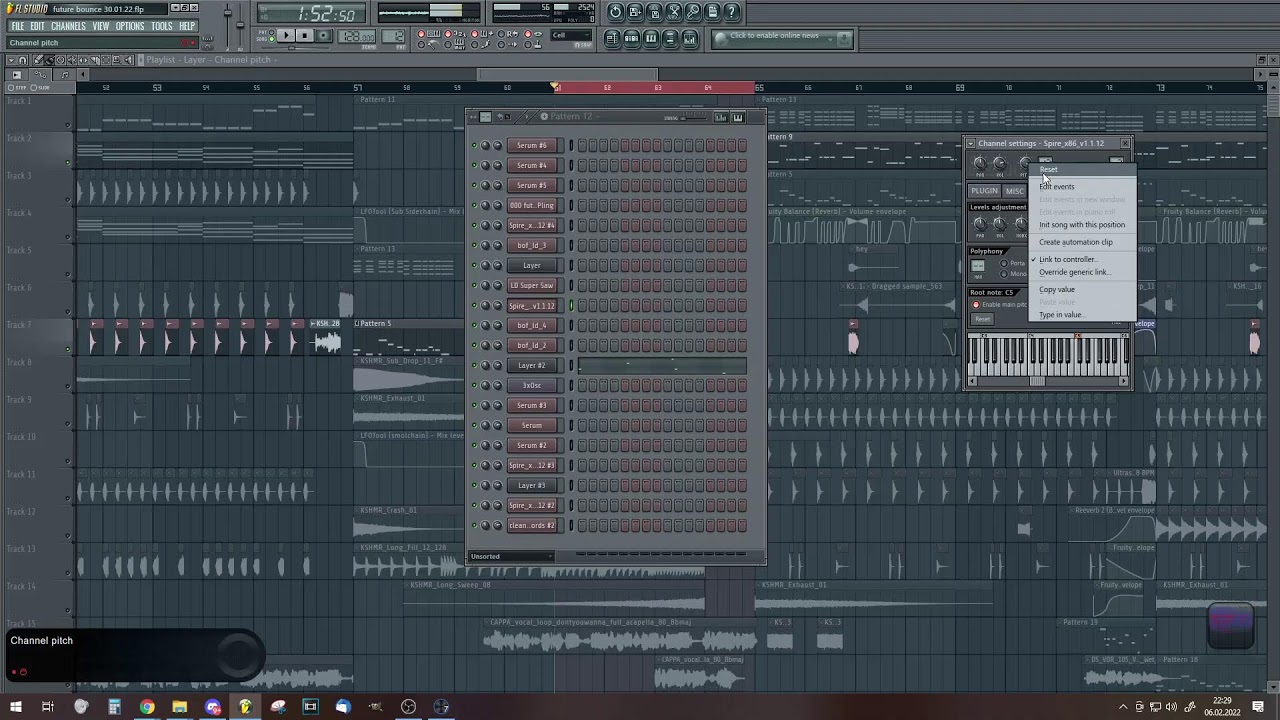Open the mixer window icon

[x=690, y=38]
